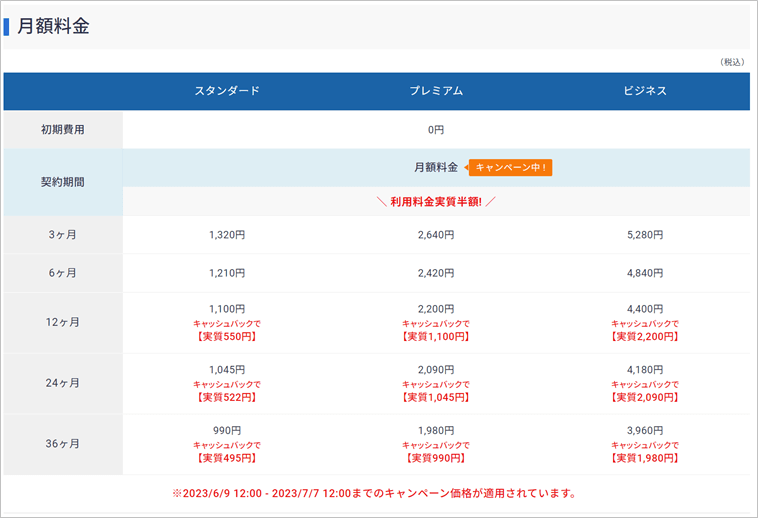Click the 24ヶ月 row label
758x518 pixels.
coord(63,383)
